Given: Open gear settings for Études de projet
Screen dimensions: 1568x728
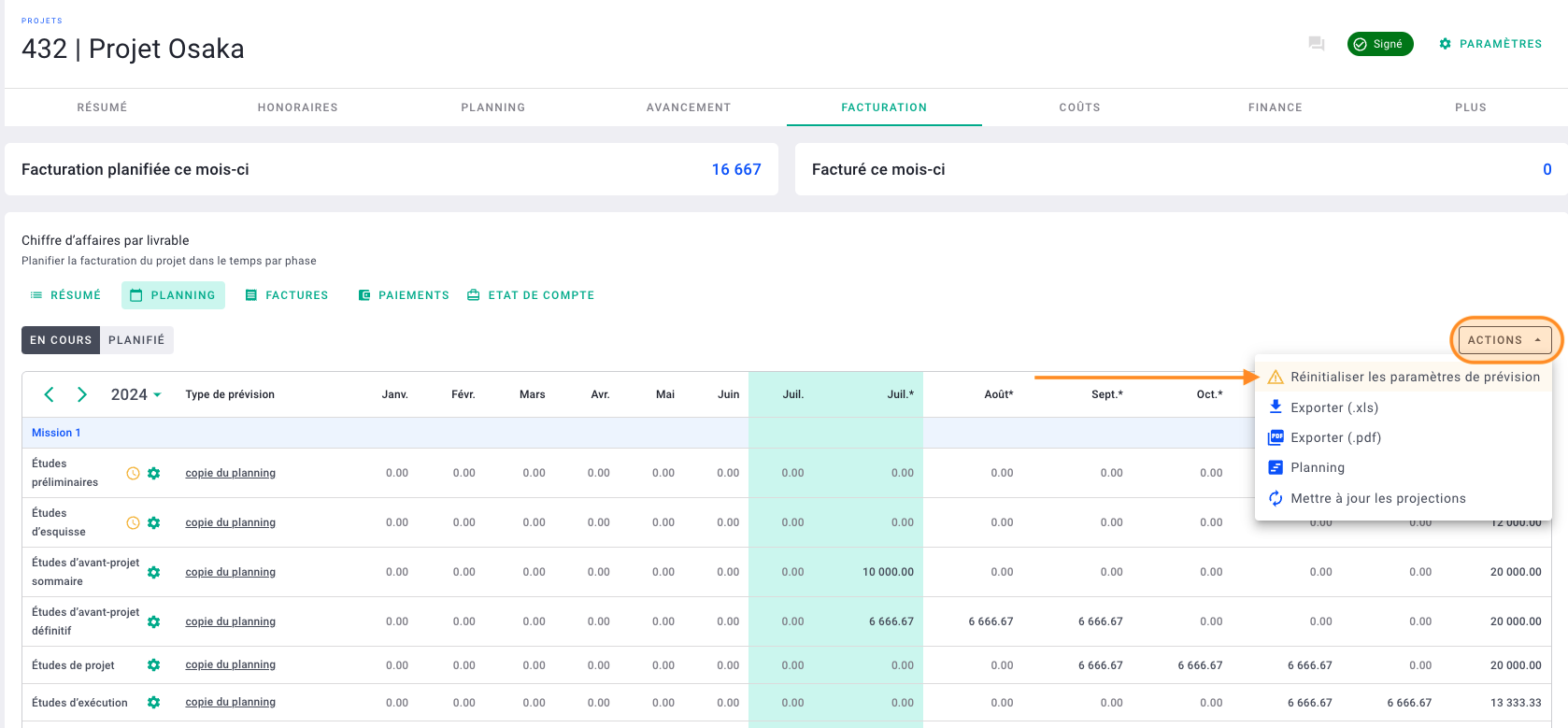Looking at the screenshot, I should click(154, 665).
